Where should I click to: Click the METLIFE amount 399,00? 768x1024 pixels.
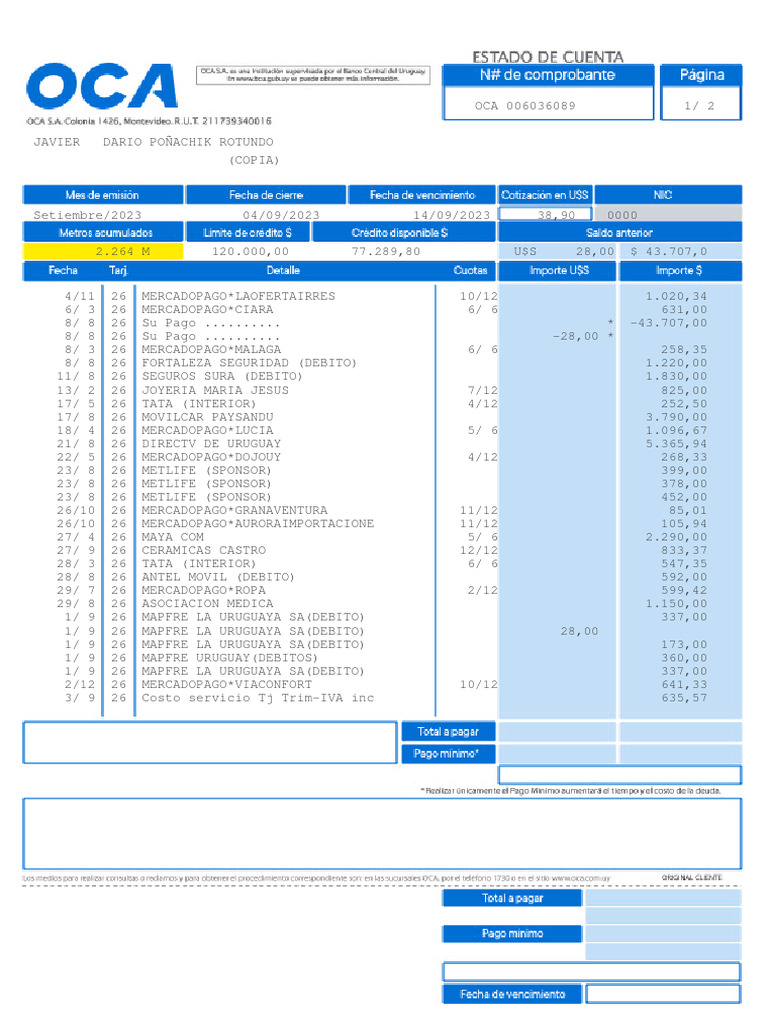(684, 471)
